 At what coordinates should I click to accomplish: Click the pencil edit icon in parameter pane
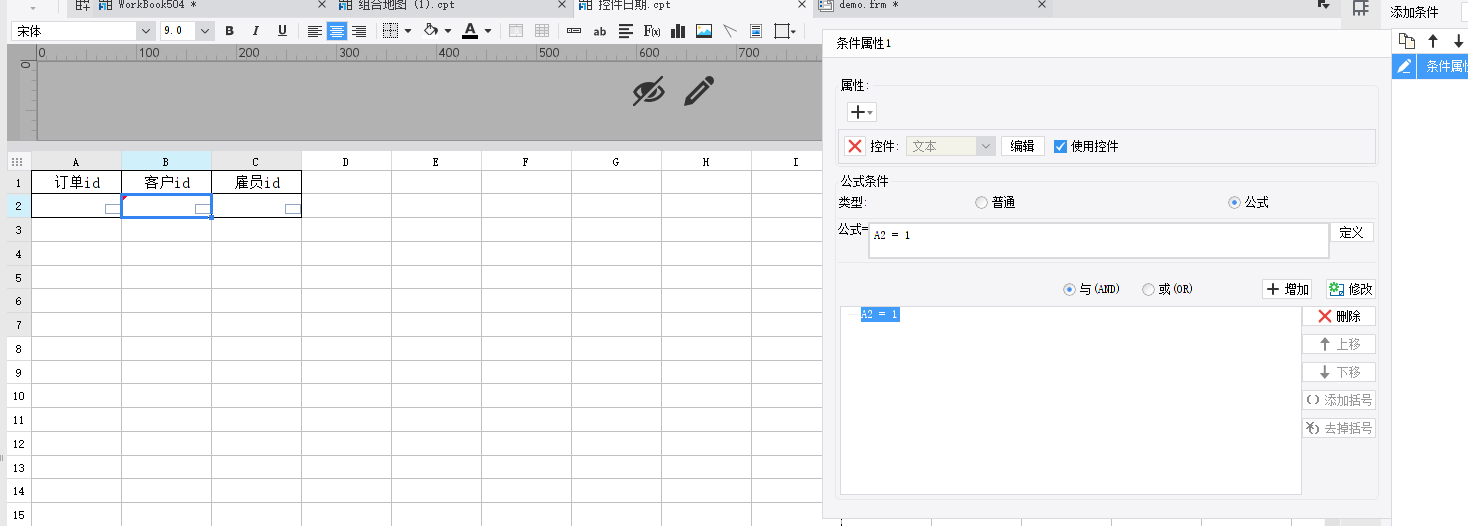[699, 91]
